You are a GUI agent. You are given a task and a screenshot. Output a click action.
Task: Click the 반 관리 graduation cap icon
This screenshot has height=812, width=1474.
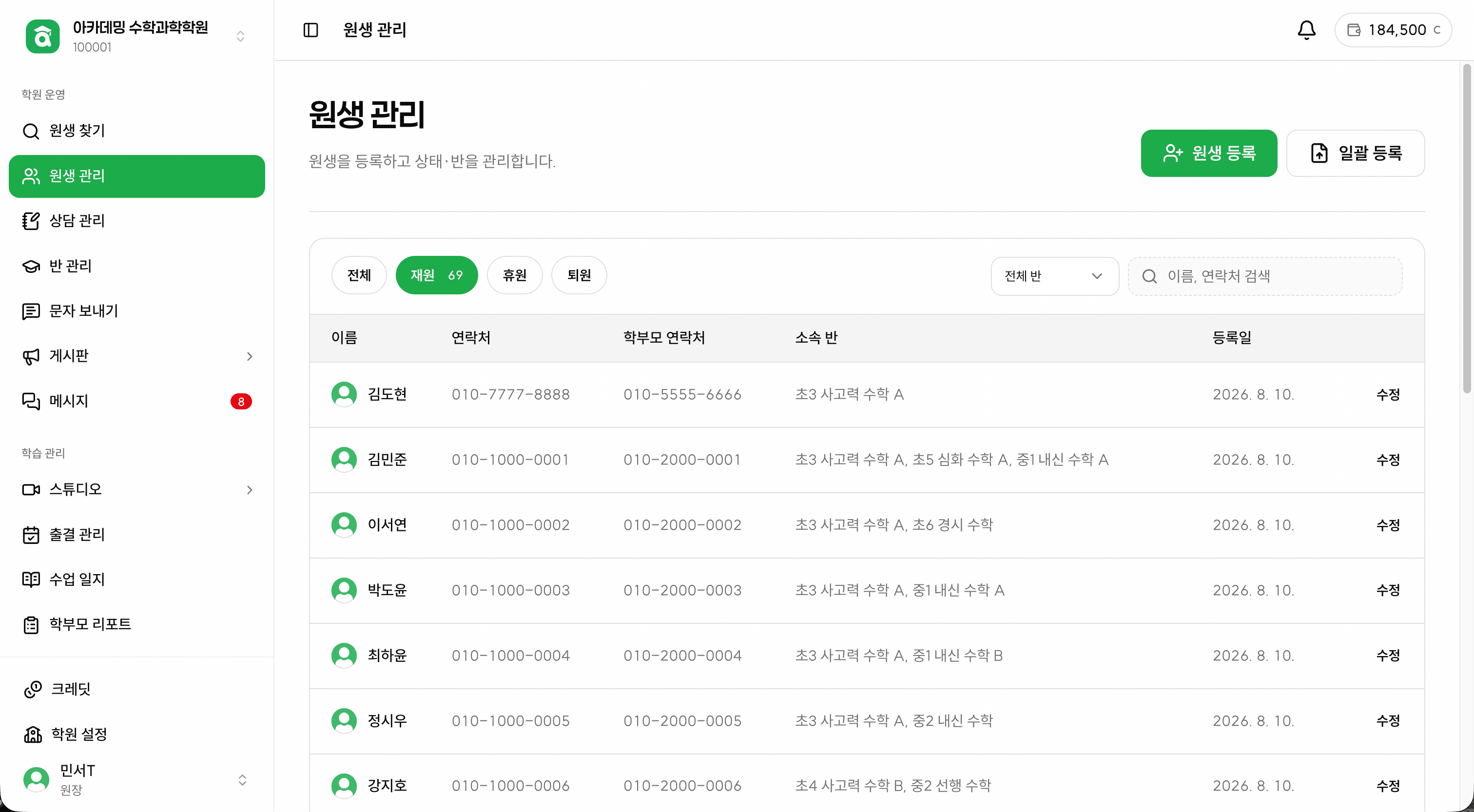(x=31, y=266)
